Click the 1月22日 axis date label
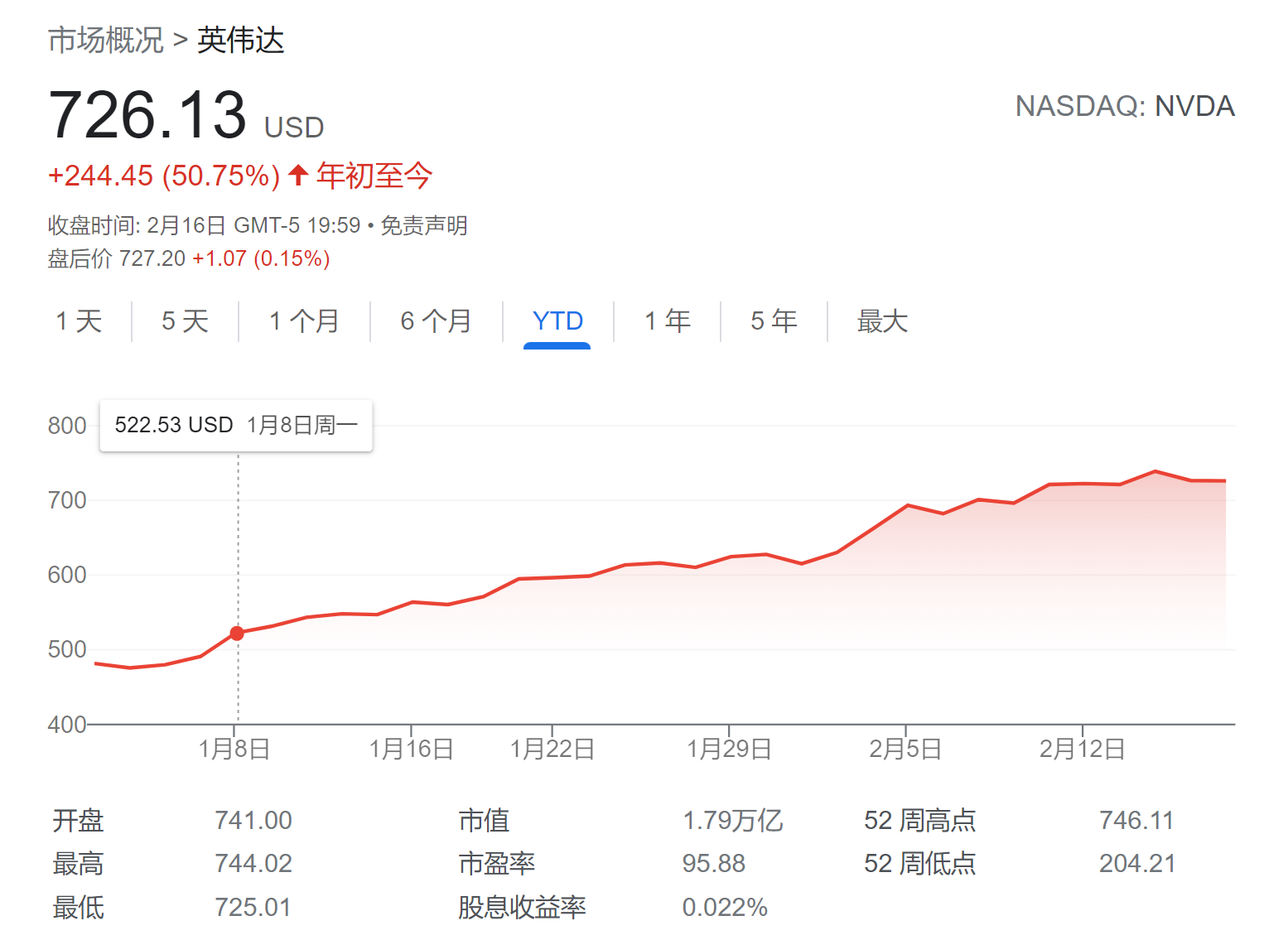 [552, 750]
